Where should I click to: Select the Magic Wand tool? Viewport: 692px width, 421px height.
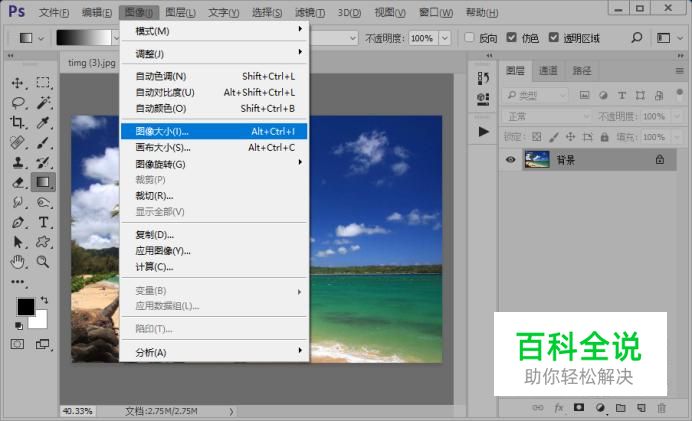click(x=43, y=102)
